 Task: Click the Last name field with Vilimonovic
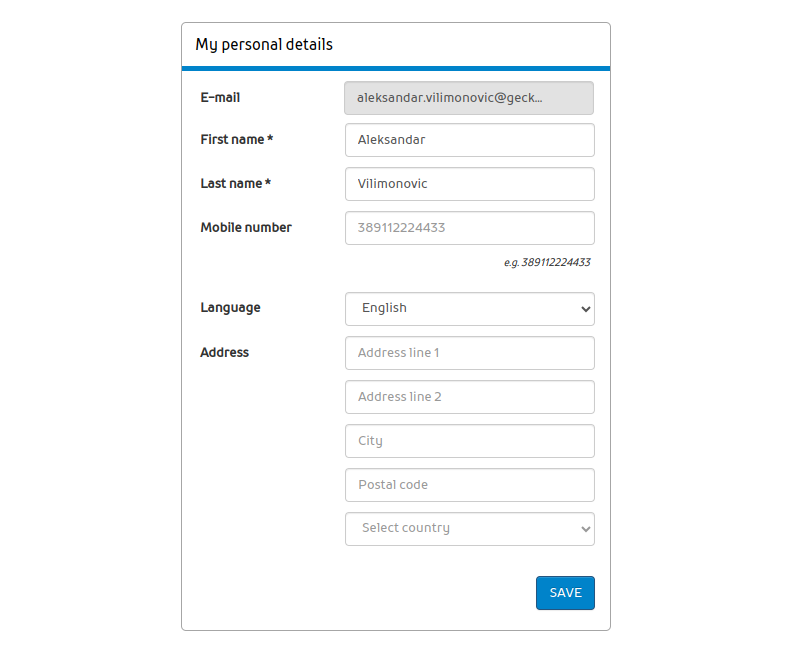tap(469, 184)
